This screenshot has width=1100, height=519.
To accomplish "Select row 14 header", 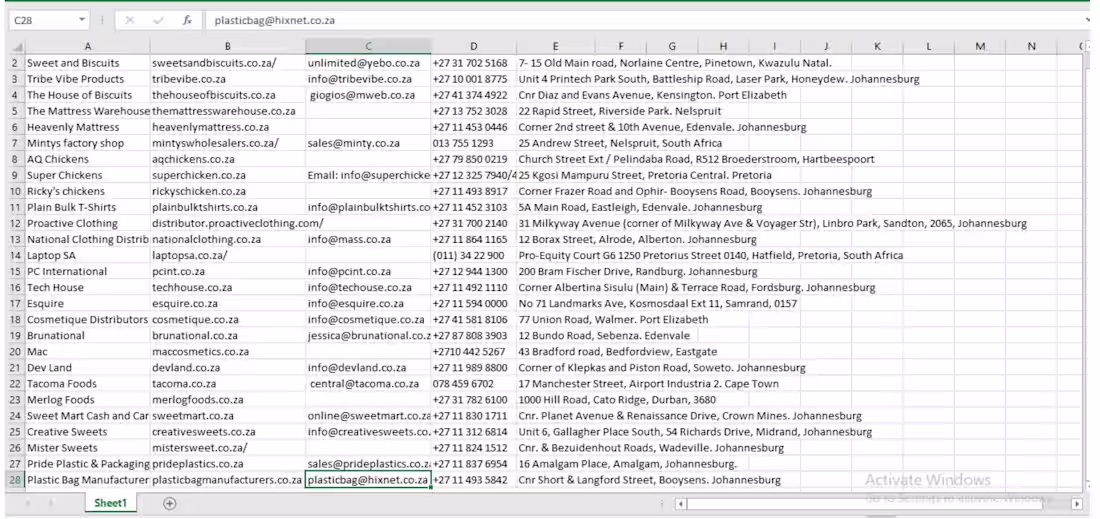I will click(16, 255).
